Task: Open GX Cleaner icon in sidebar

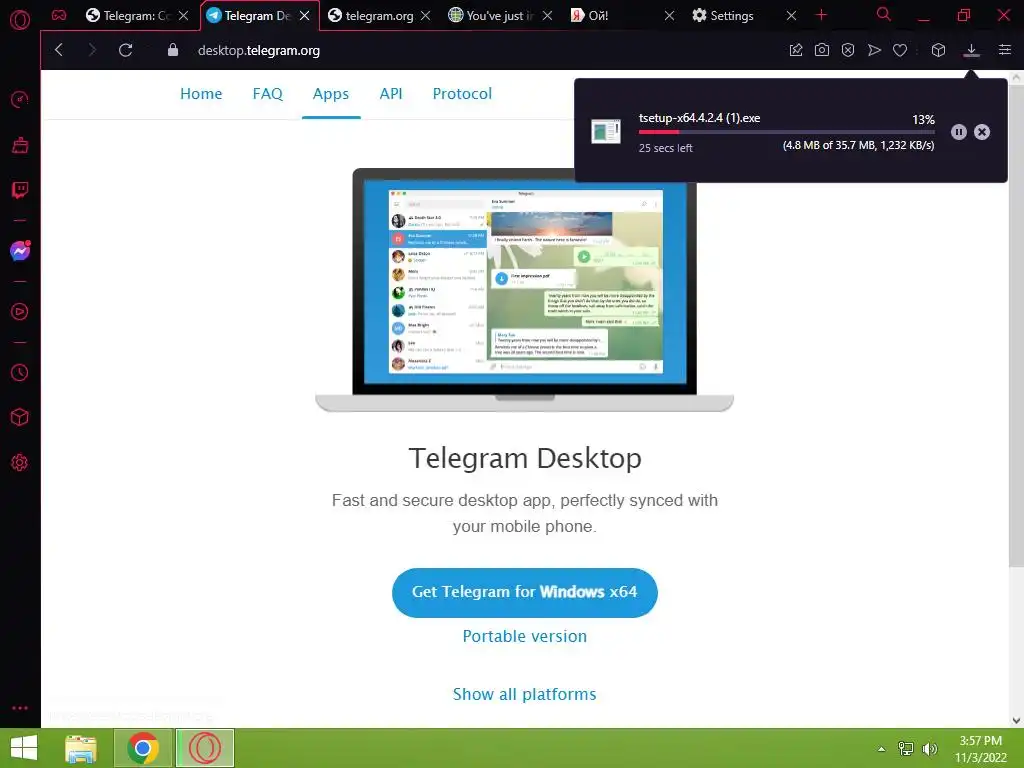Action: [20, 145]
